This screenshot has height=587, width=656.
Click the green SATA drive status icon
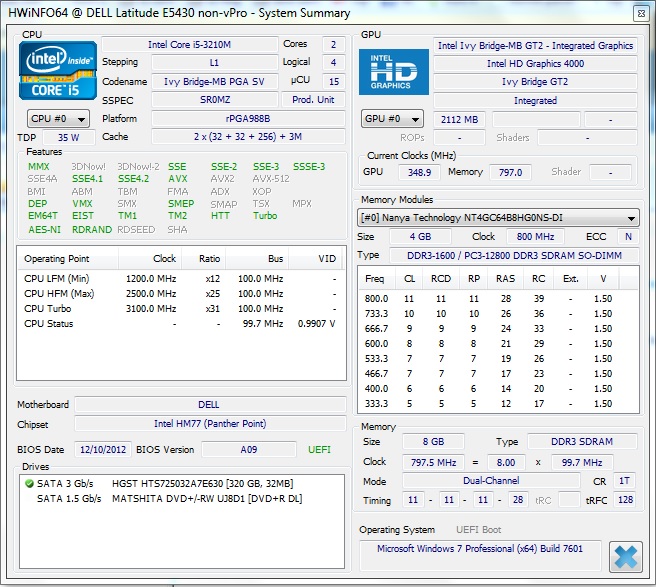pos(29,484)
